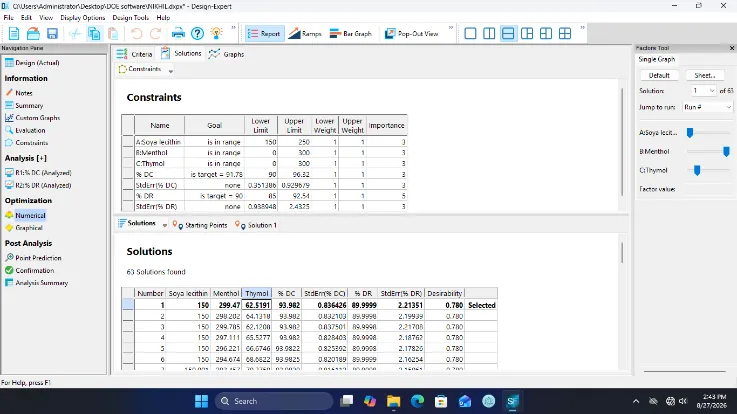Open Analysis Summary

point(37,282)
